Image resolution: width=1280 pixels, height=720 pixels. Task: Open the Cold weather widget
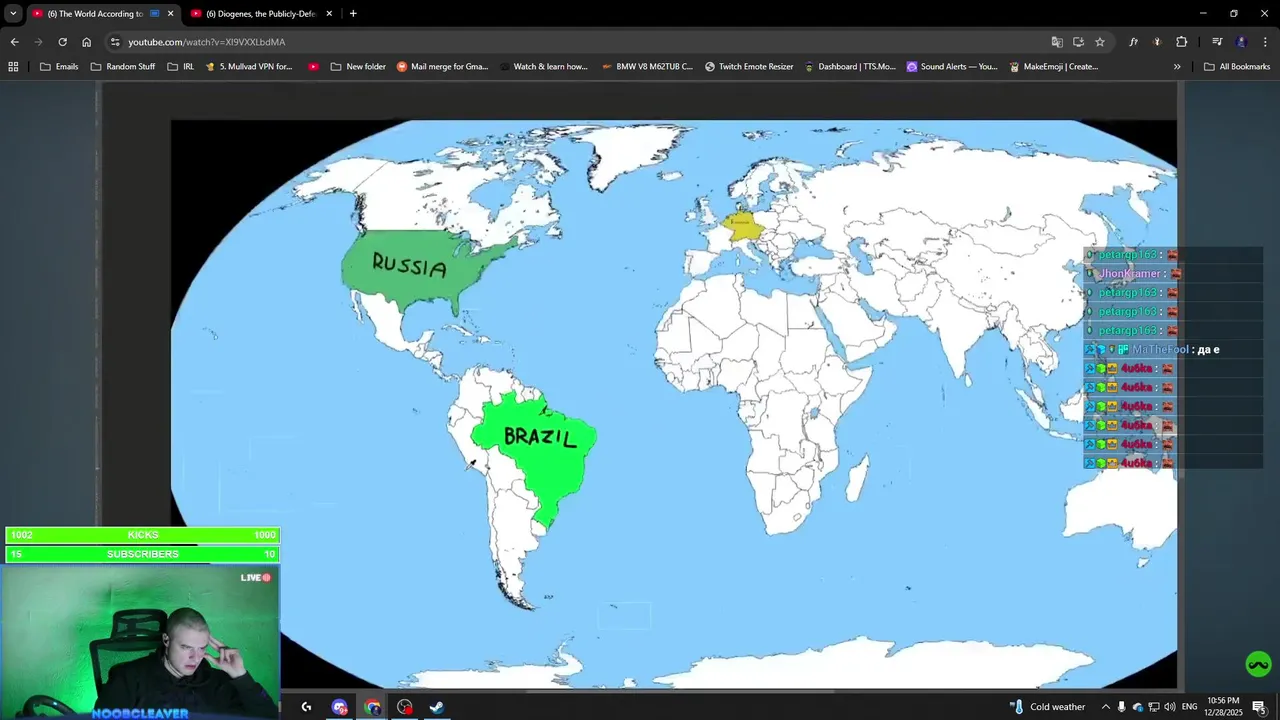point(1047,707)
